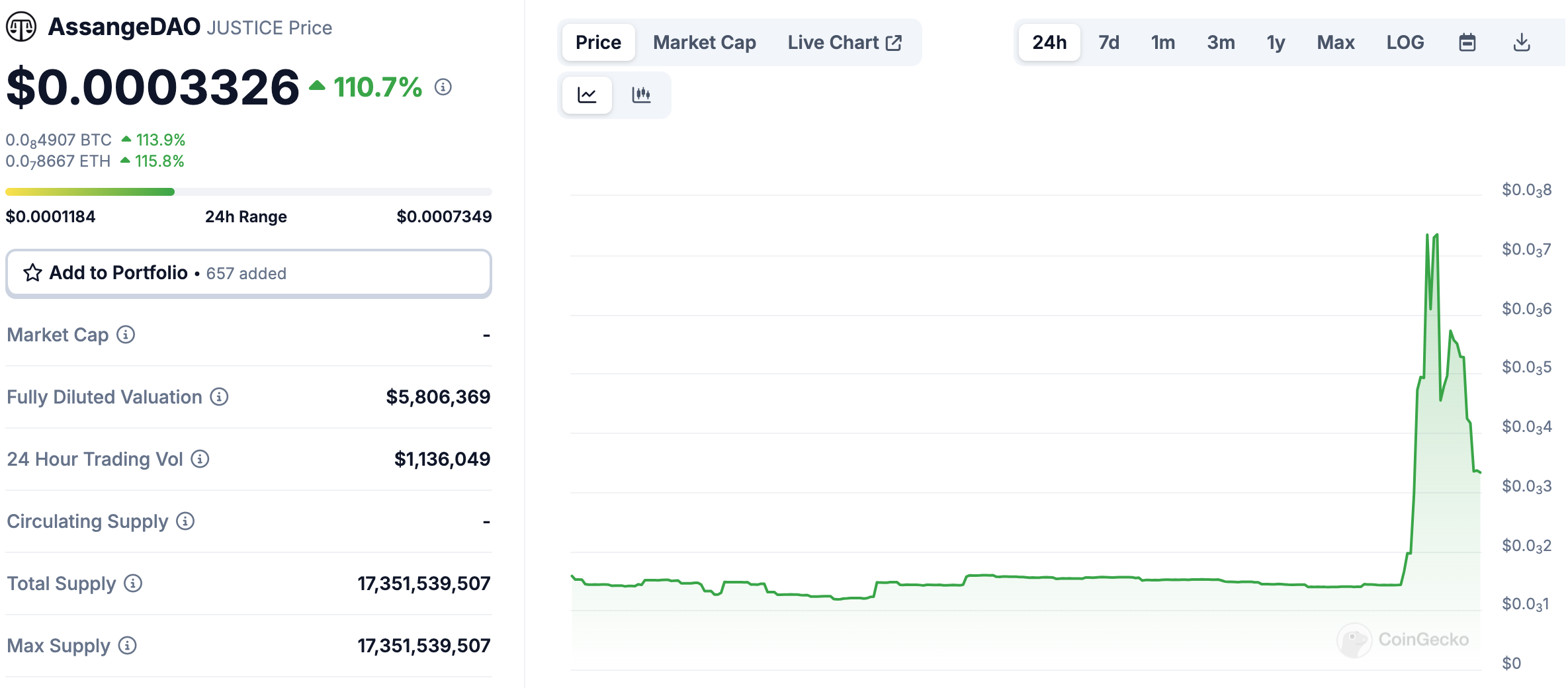Click the 24h Range label

point(246,216)
